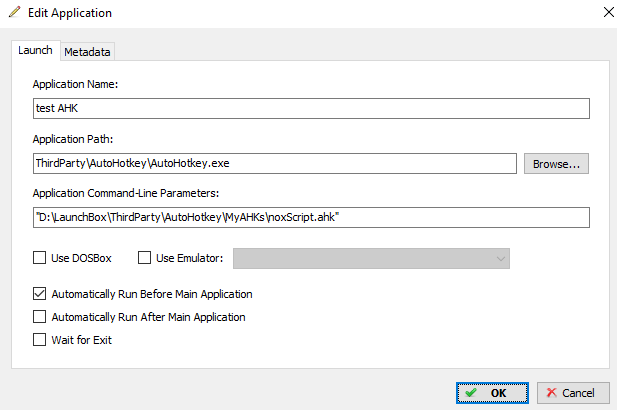Confirm changes with the OK button
The height and width of the screenshot is (410, 617).
pyautogui.click(x=492, y=393)
